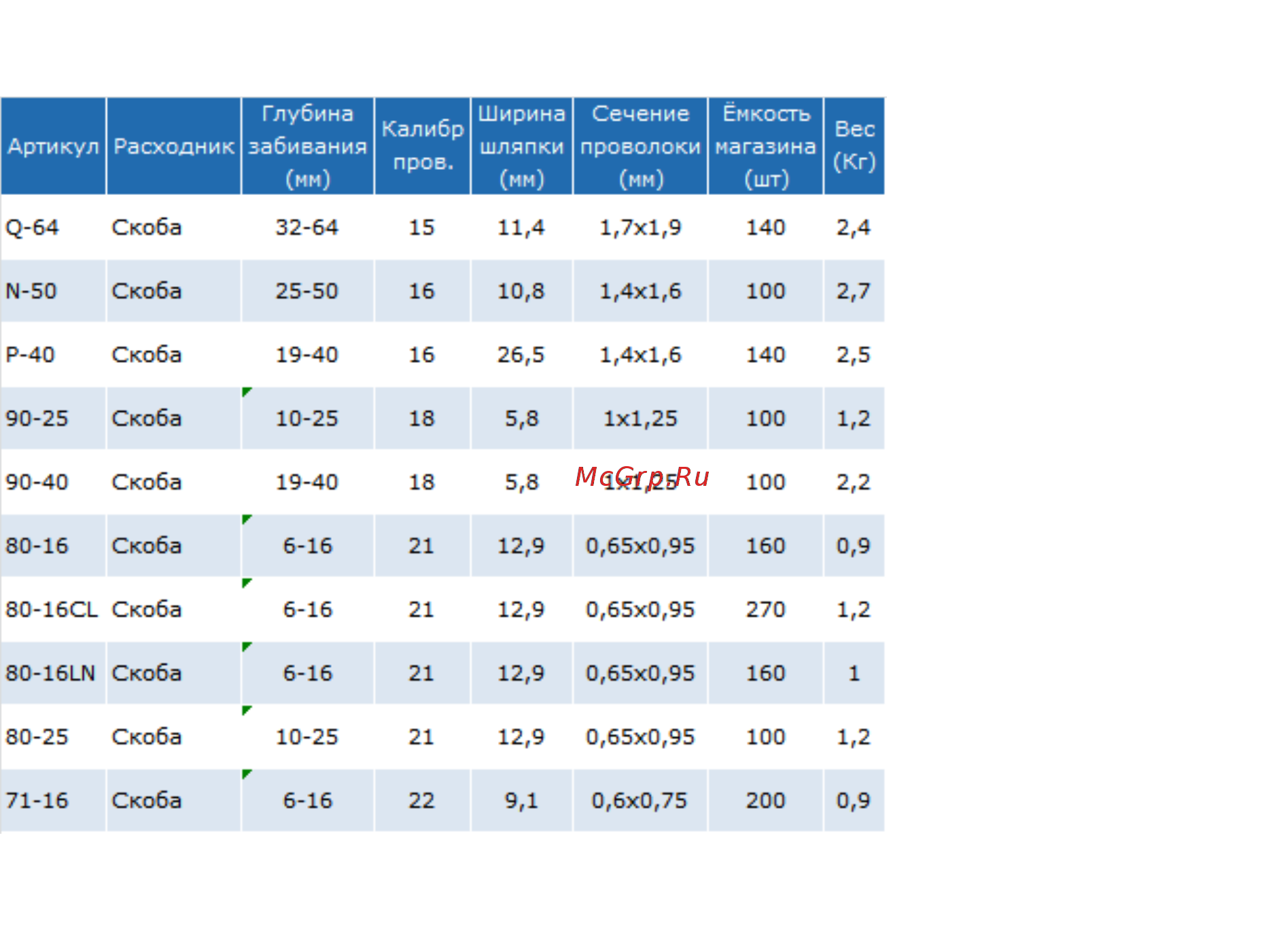The image size is (1277, 952).
Task: Select the 80-16LN article cell
Action: (x=53, y=673)
